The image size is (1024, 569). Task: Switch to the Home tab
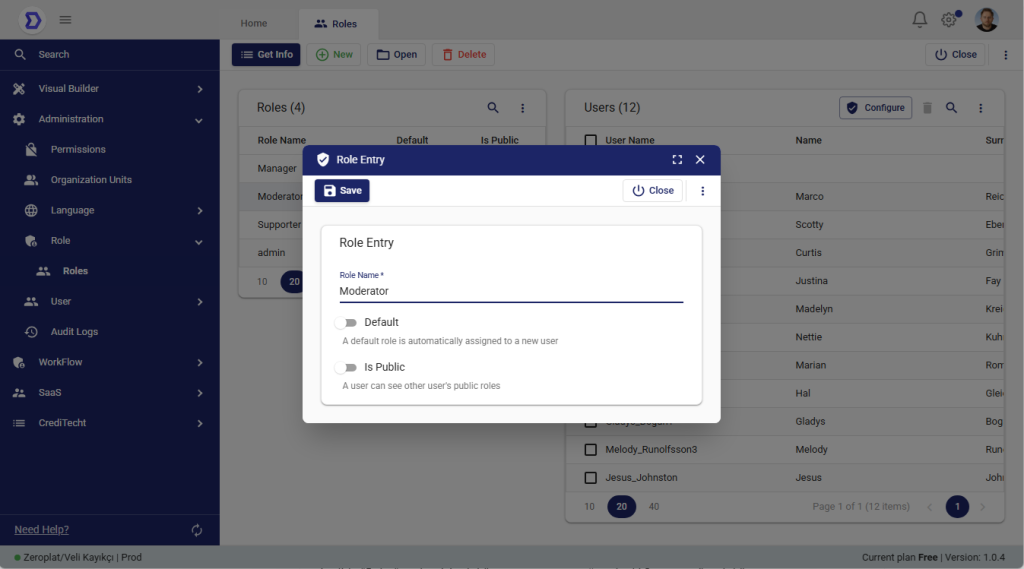tap(254, 23)
